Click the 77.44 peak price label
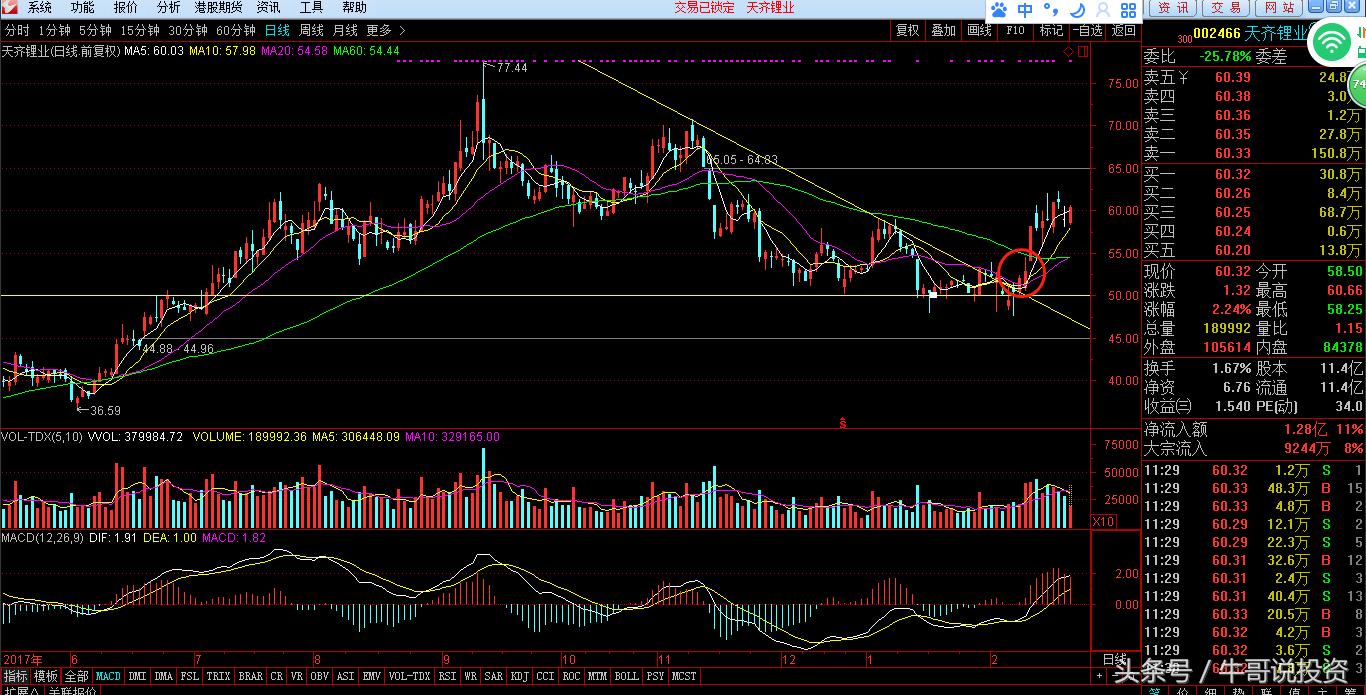 coord(511,68)
